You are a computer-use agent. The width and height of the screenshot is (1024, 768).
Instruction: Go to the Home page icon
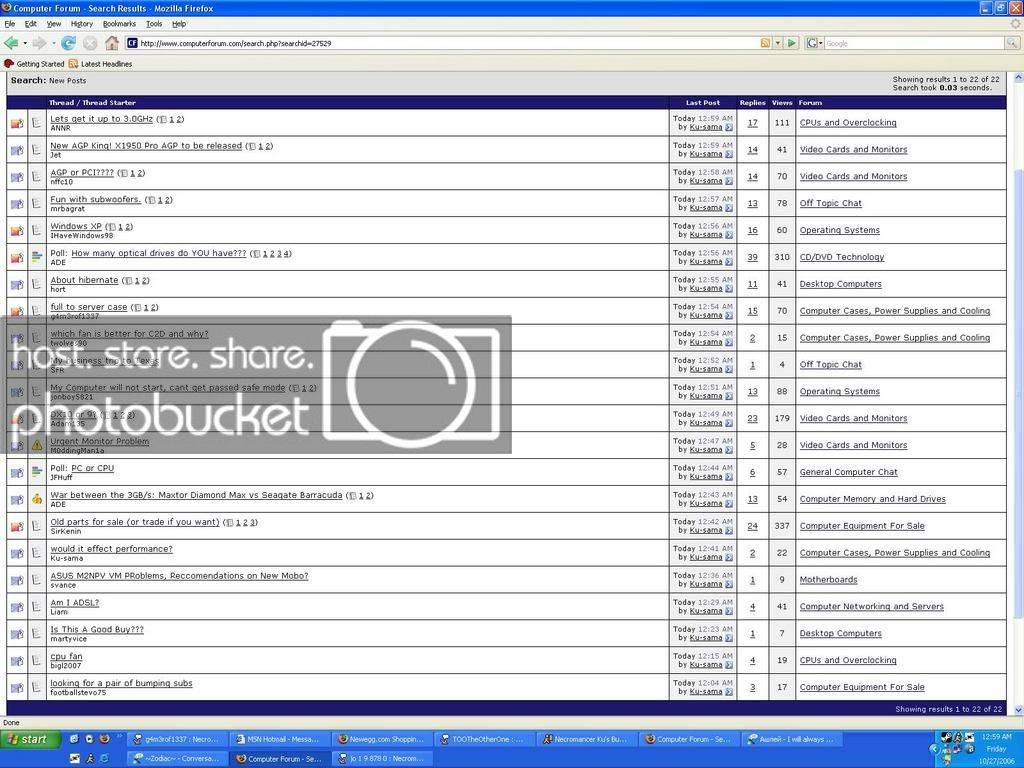[112, 43]
